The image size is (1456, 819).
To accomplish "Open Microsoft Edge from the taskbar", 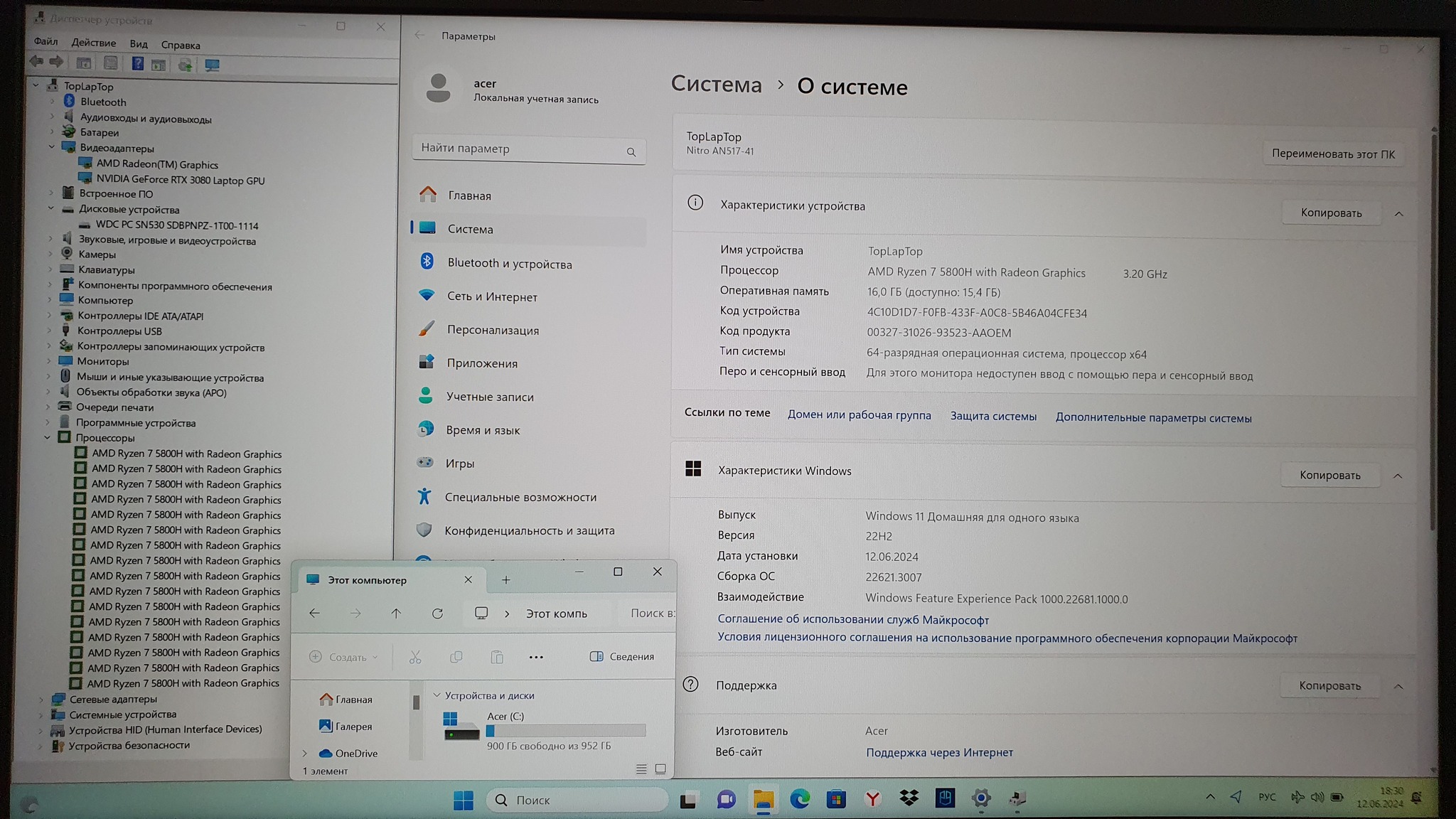I will [800, 799].
